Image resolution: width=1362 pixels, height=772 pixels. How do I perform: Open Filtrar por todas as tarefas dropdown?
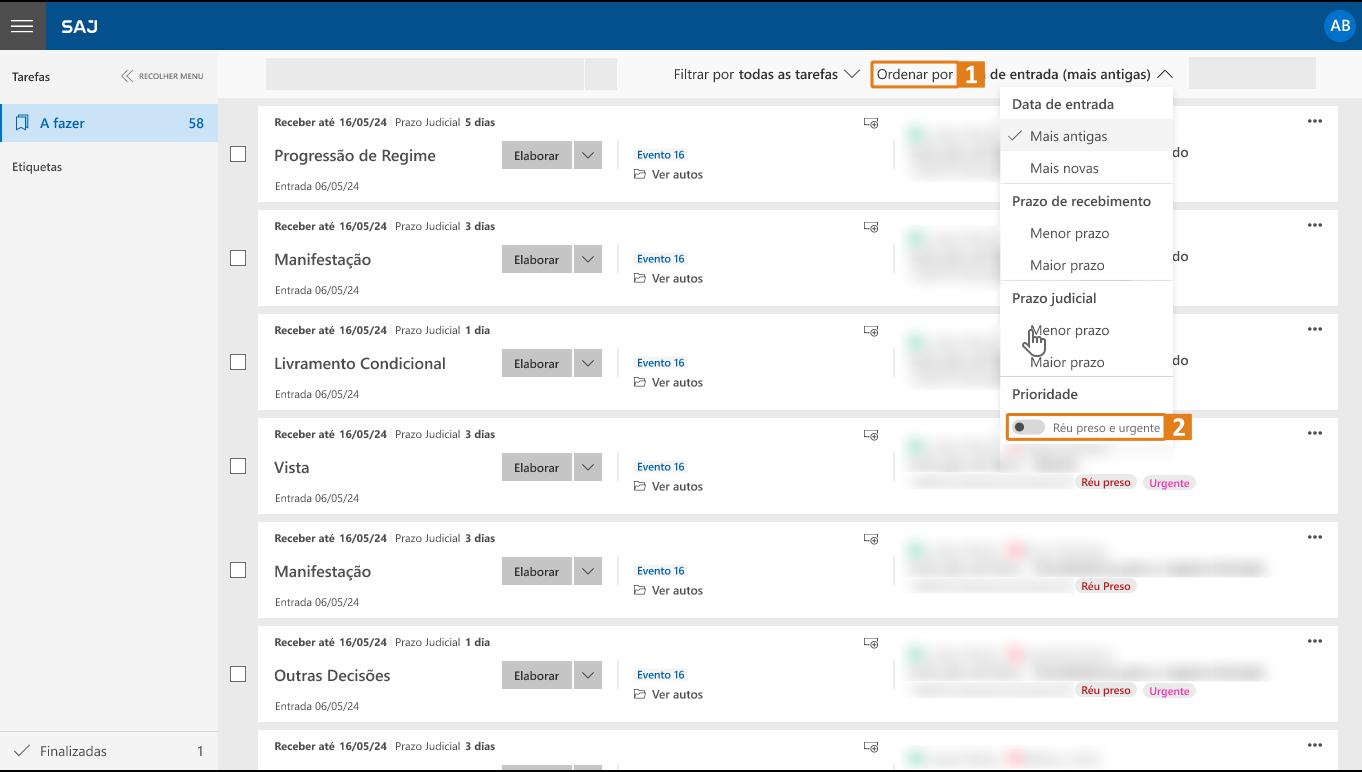click(x=766, y=74)
